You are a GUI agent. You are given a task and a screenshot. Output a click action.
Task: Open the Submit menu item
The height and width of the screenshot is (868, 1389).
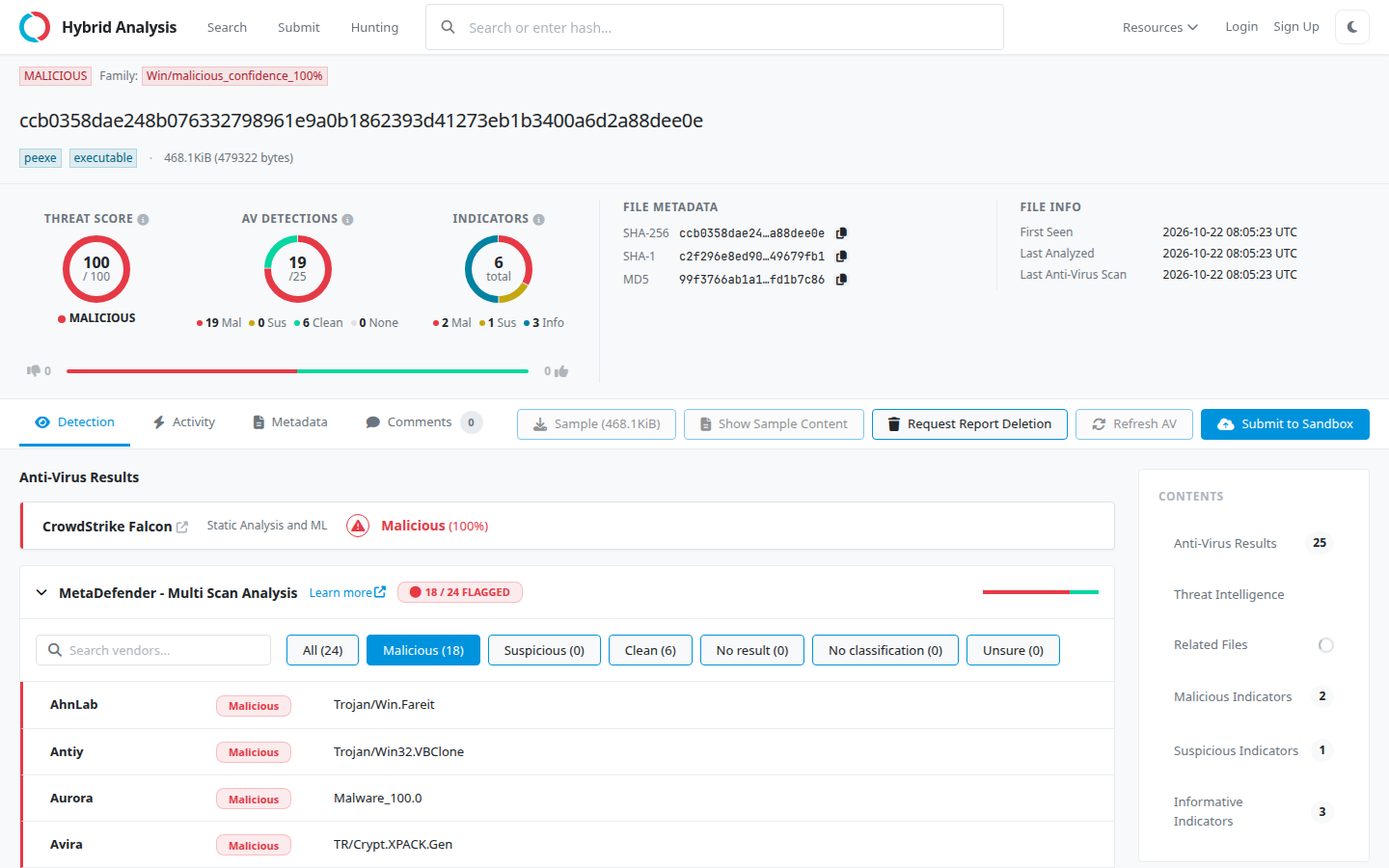299,27
